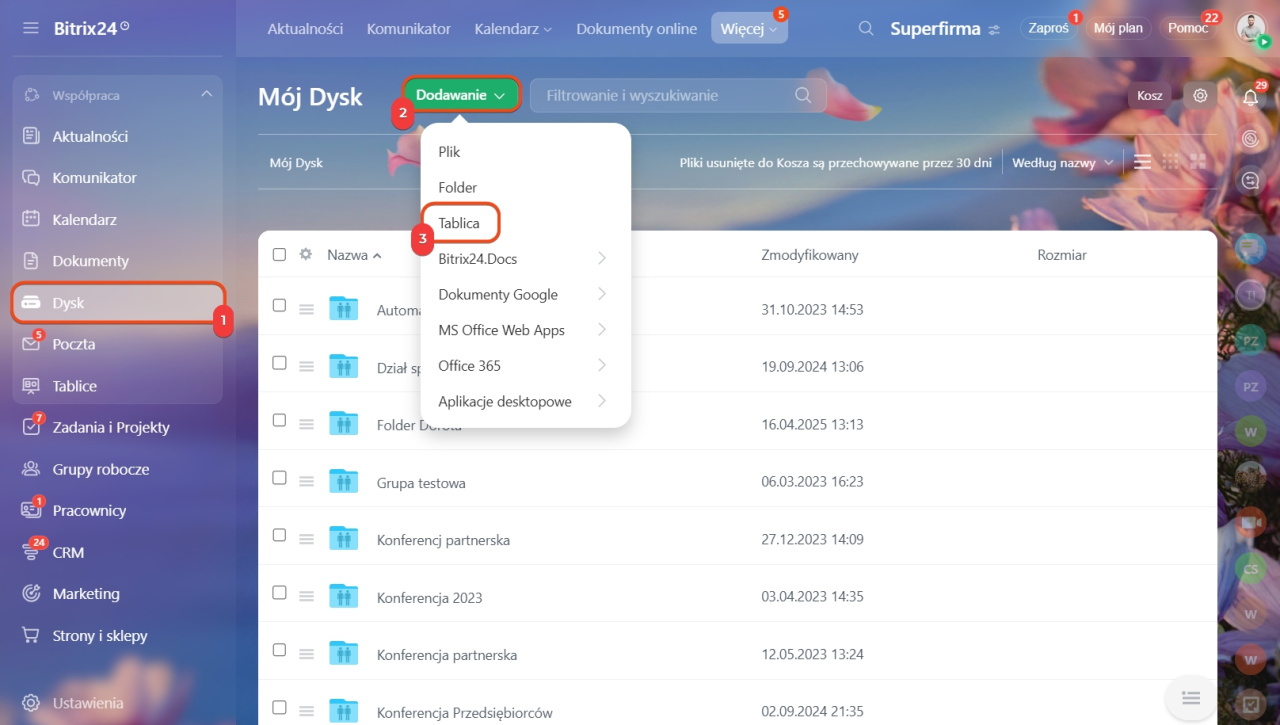Image resolution: width=1280 pixels, height=725 pixels.
Task: Open CRM in the left sidebar
Action: (118, 552)
